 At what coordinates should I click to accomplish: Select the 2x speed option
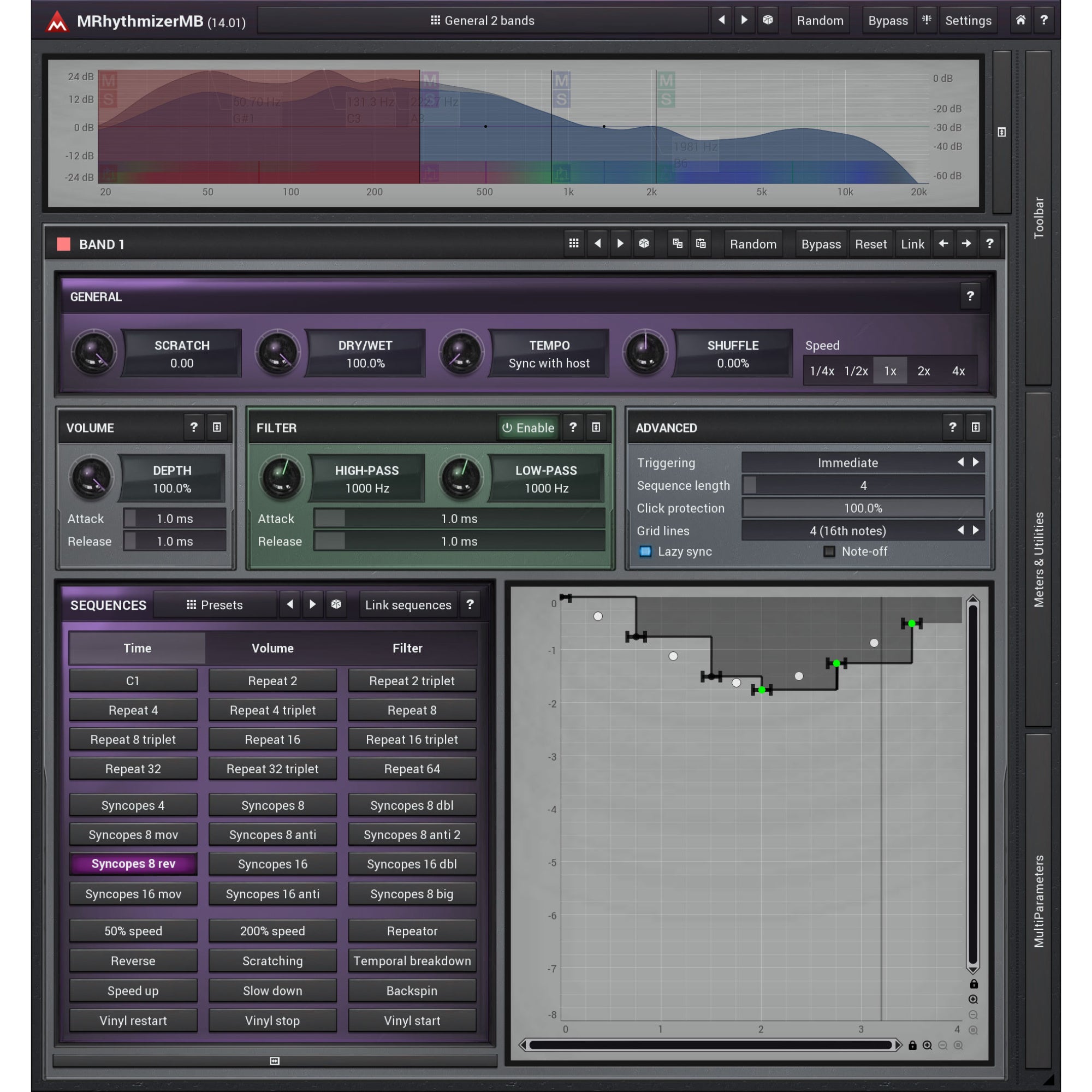[x=924, y=371]
